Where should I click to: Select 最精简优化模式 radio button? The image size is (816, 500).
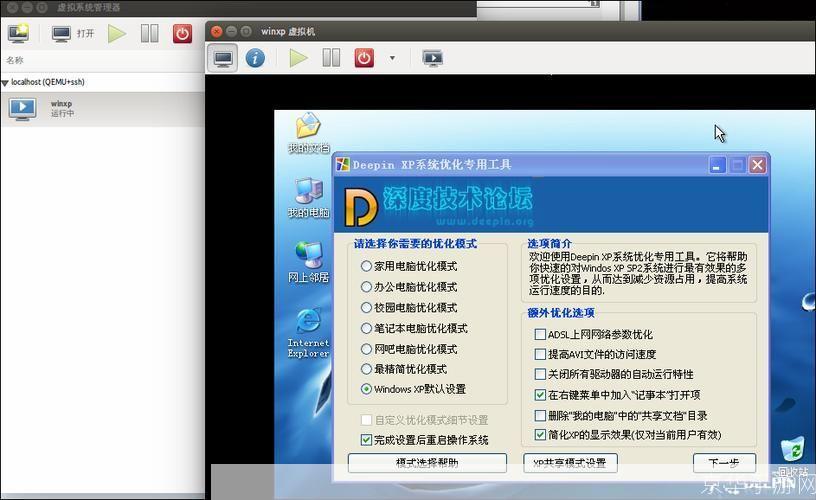[366, 369]
